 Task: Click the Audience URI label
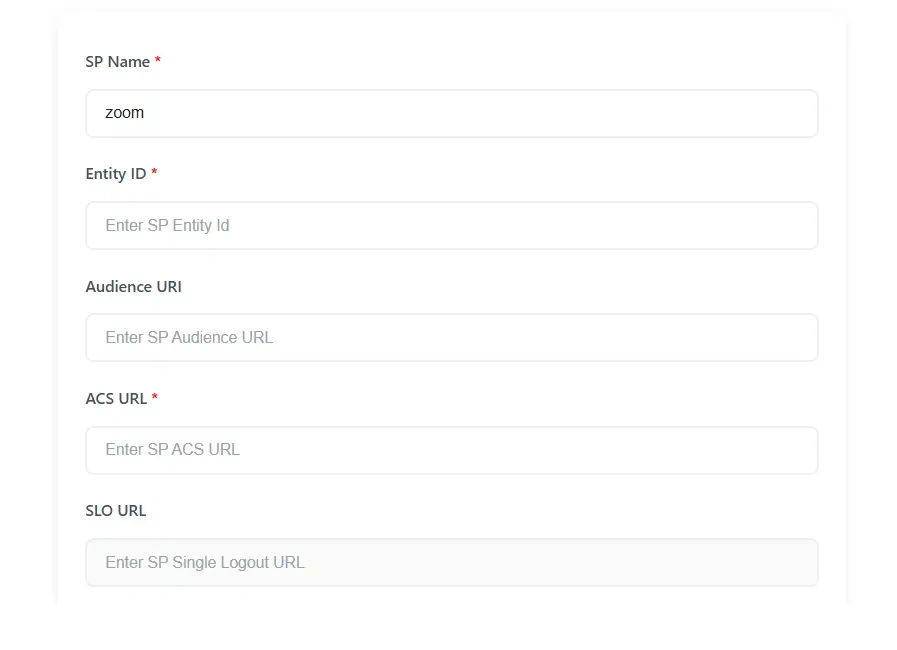[133, 286]
